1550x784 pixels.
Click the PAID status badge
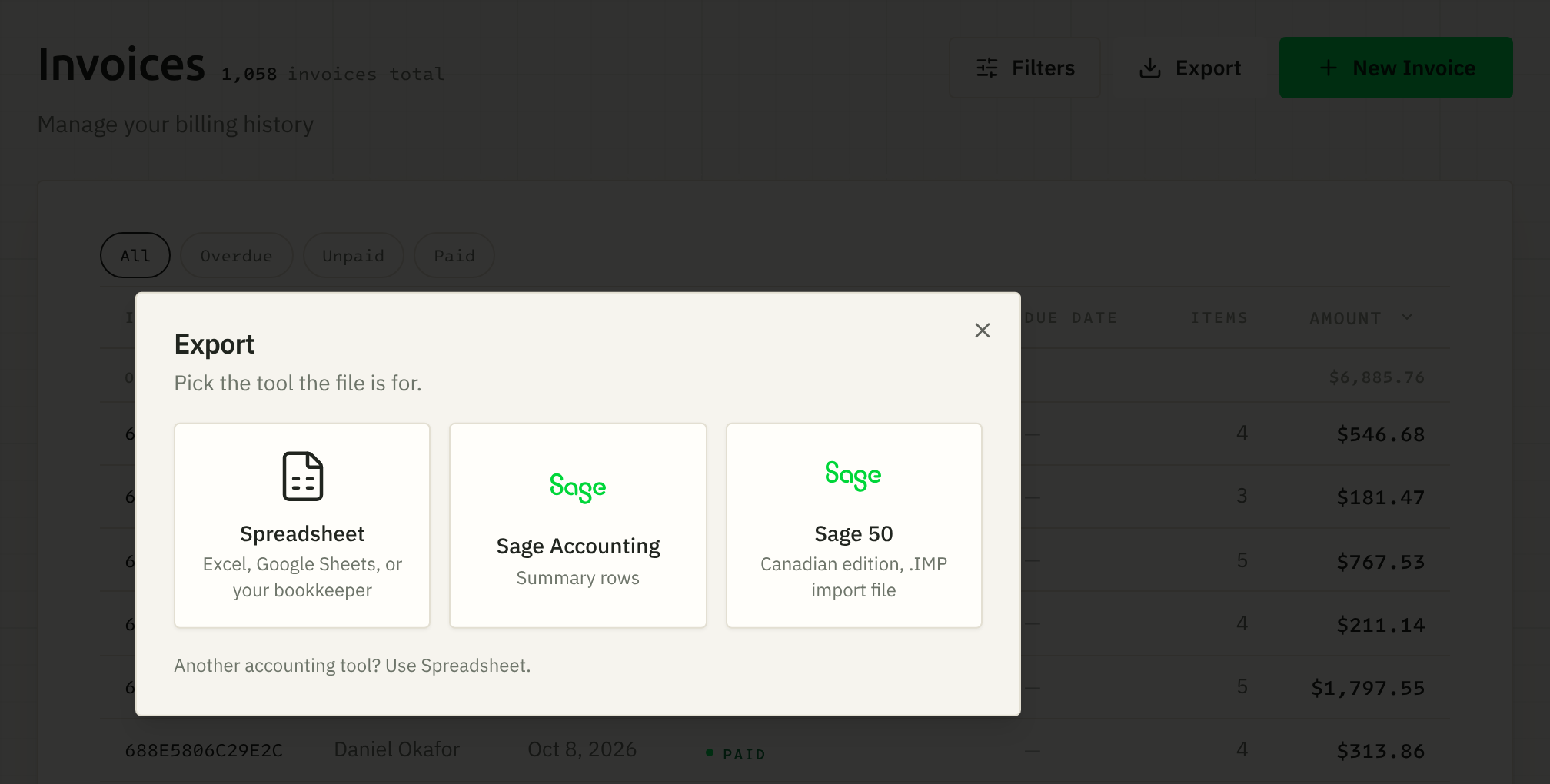[736, 754]
